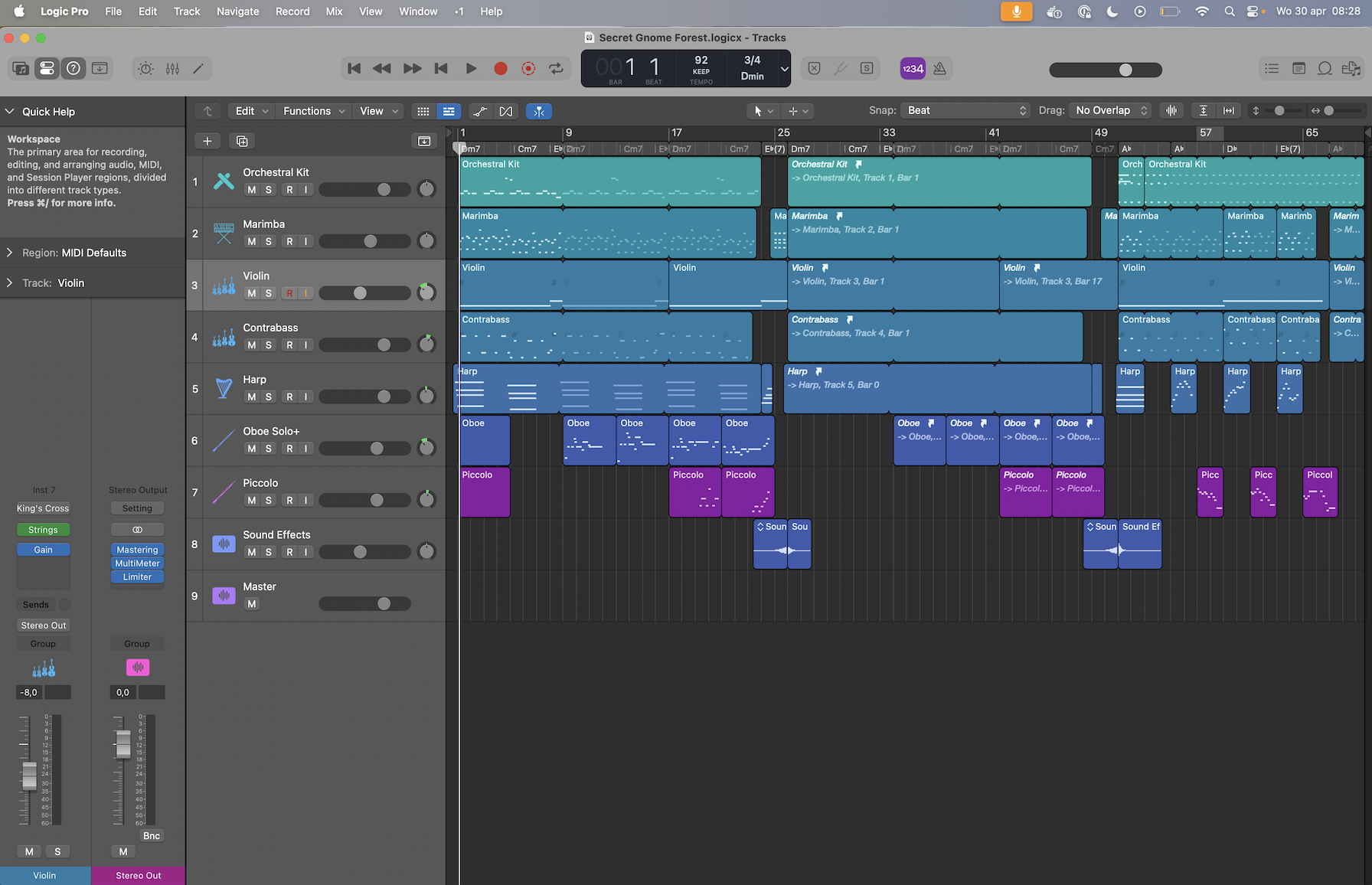Open the media Browsers icon
Viewport: 1372px width, 885px height.
(x=1351, y=68)
